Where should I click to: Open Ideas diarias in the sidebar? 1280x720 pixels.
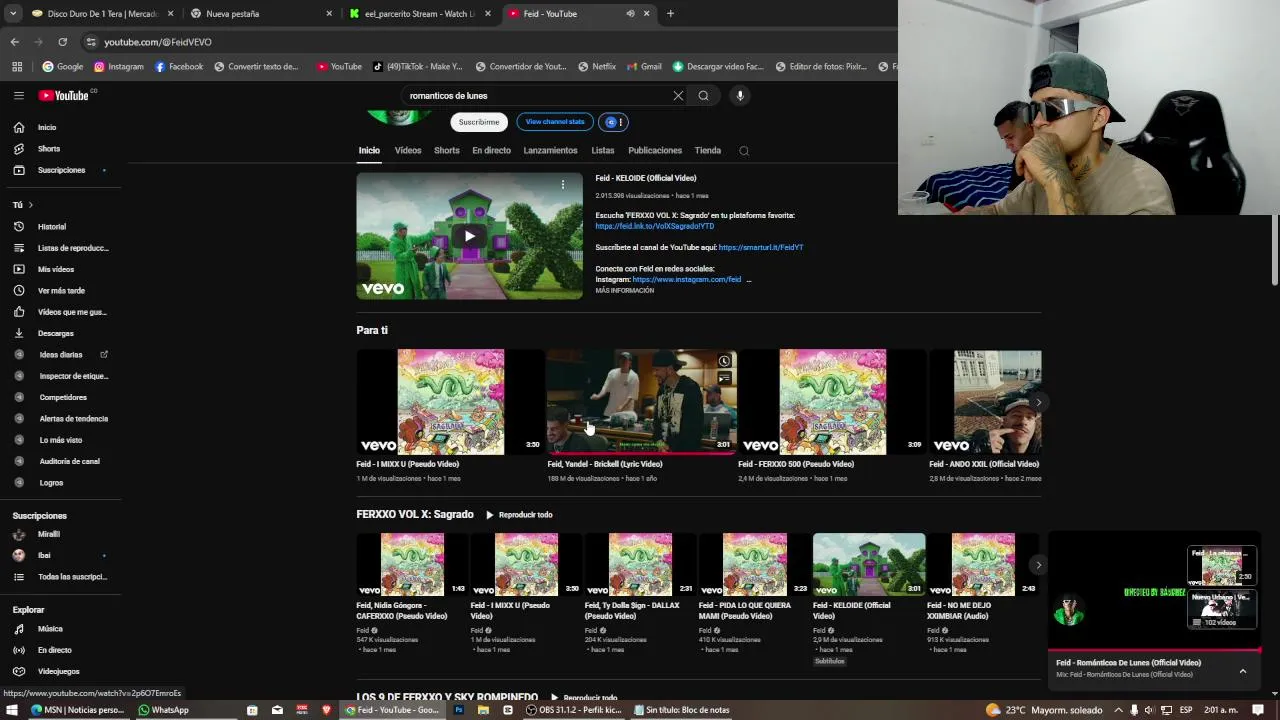tap(61, 355)
